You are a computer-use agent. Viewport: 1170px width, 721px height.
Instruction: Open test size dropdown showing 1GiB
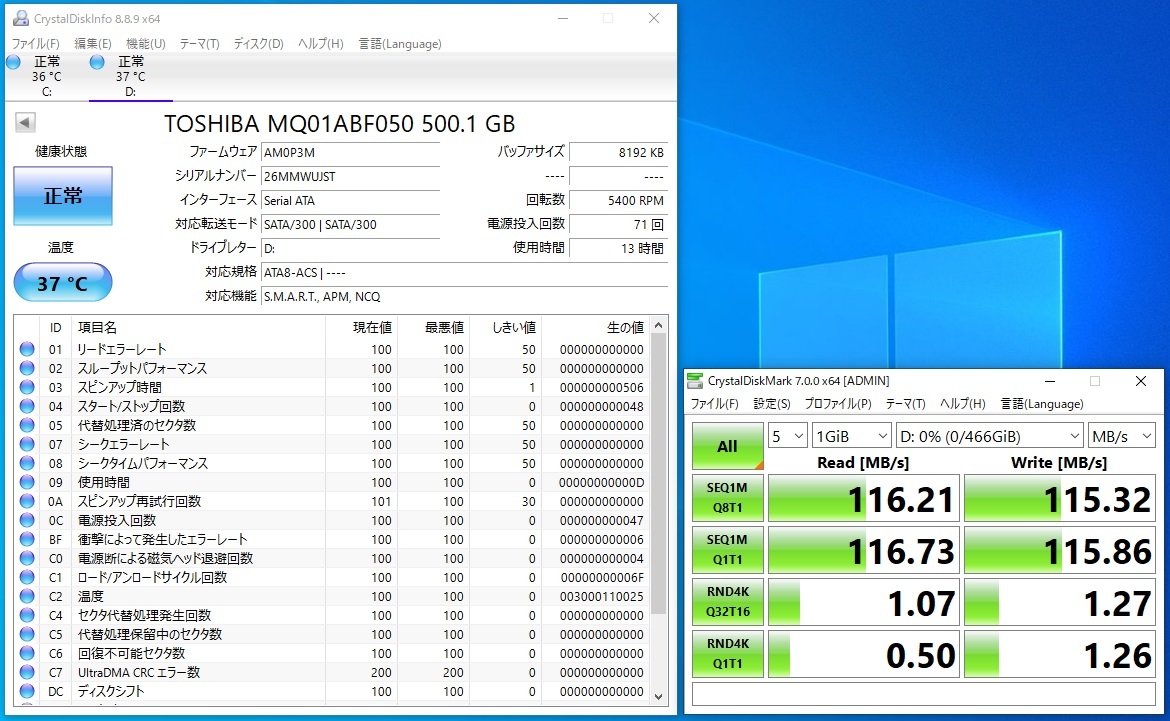coord(851,436)
